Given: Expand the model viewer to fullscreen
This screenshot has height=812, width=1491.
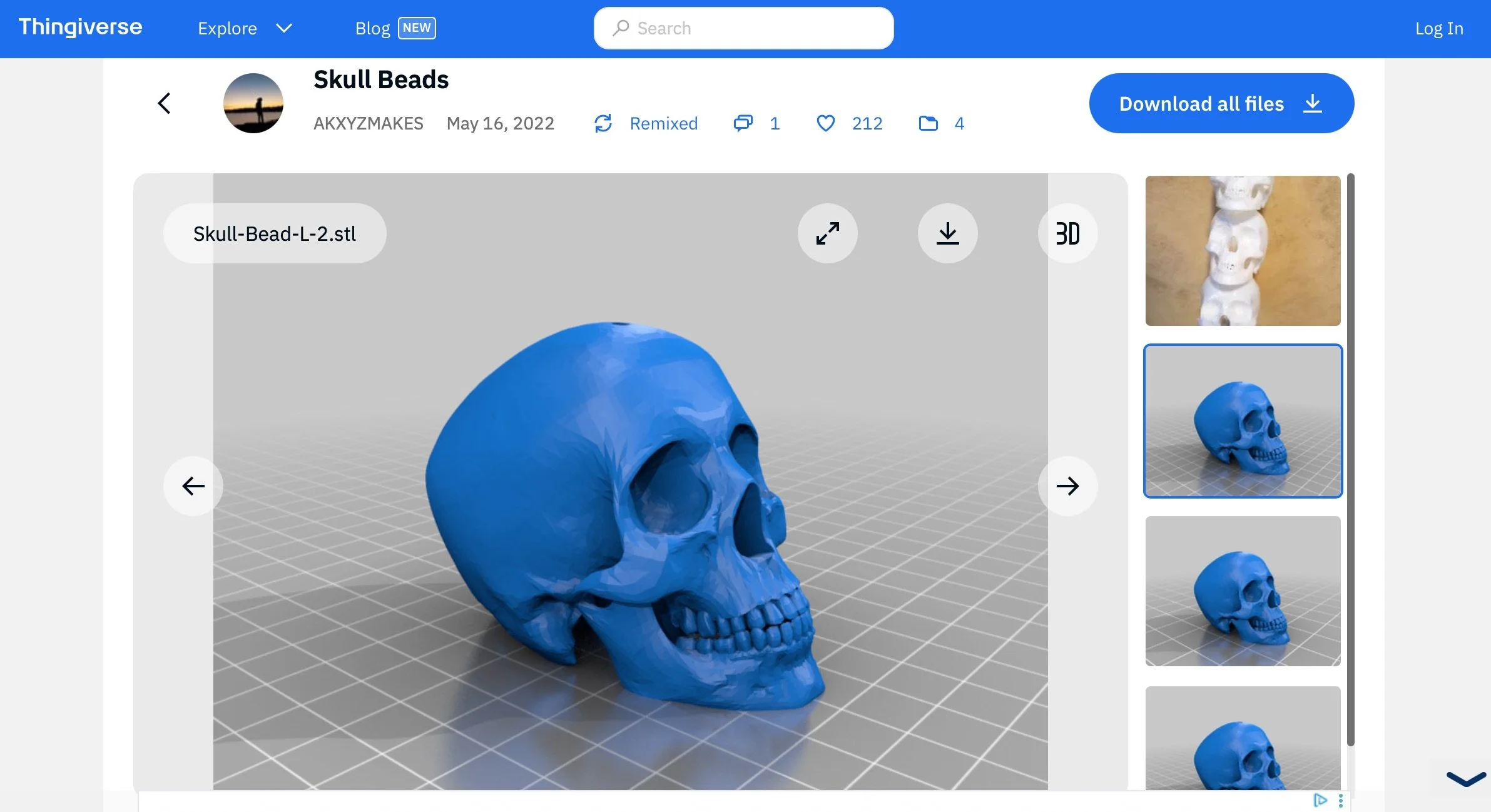Looking at the screenshot, I should (x=827, y=233).
